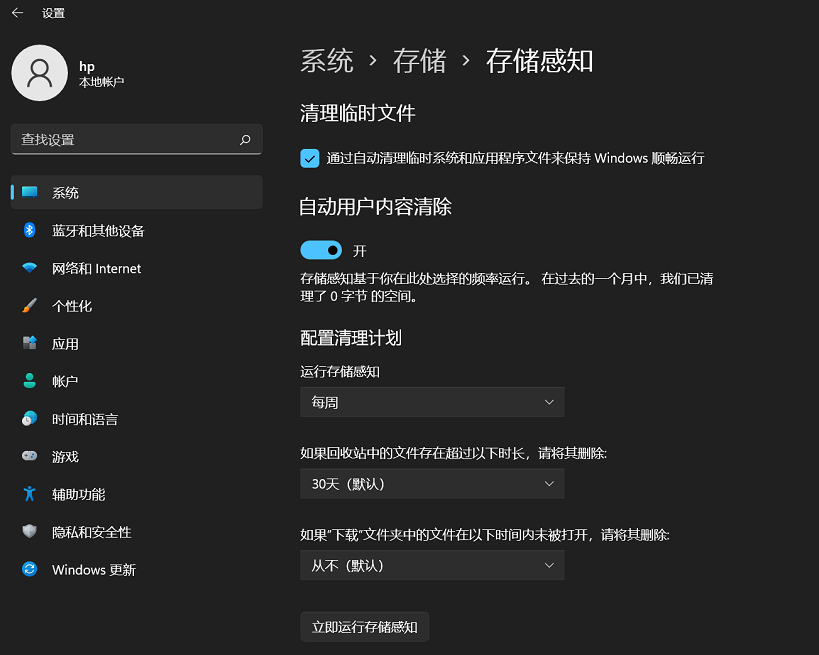Select 系统 in the sidebar

(137, 192)
